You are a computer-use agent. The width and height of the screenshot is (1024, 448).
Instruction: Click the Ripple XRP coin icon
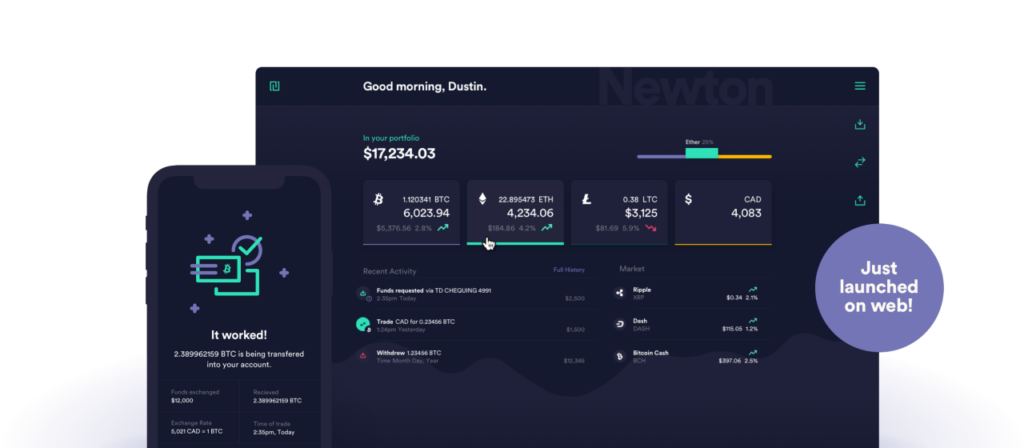[x=620, y=293]
